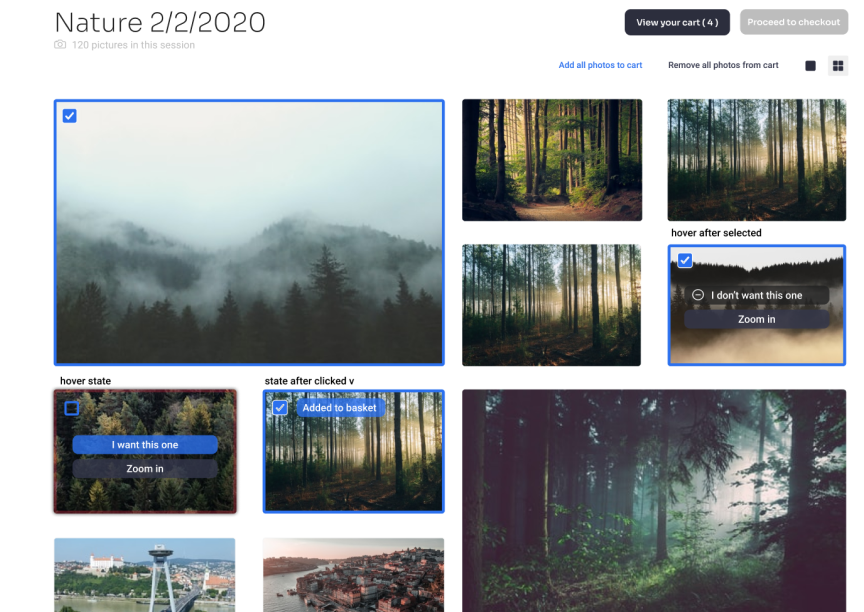Click "I don't want this one" button
This screenshot has width=864, height=612.
click(756, 295)
